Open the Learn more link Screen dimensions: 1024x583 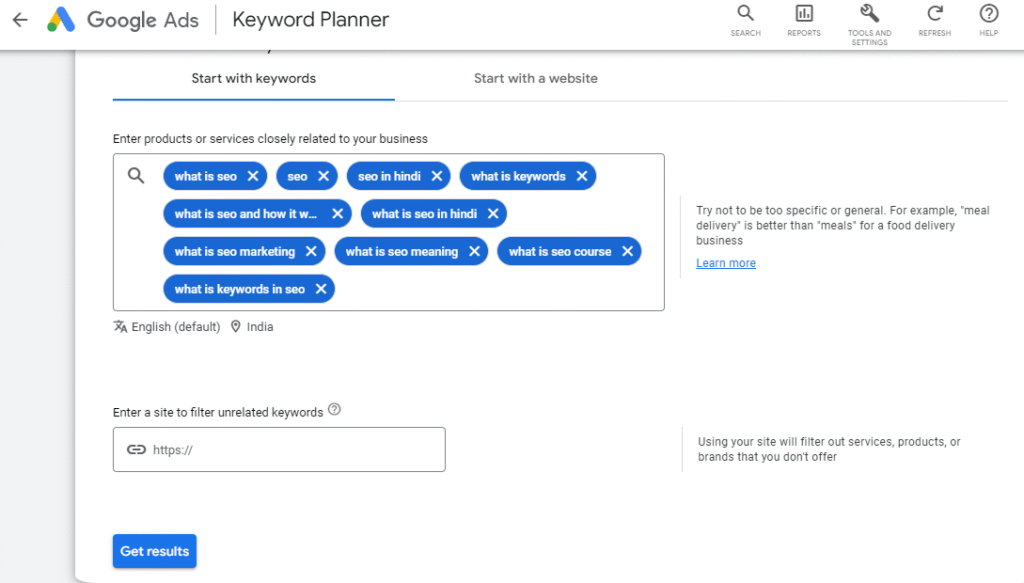[726, 263]
